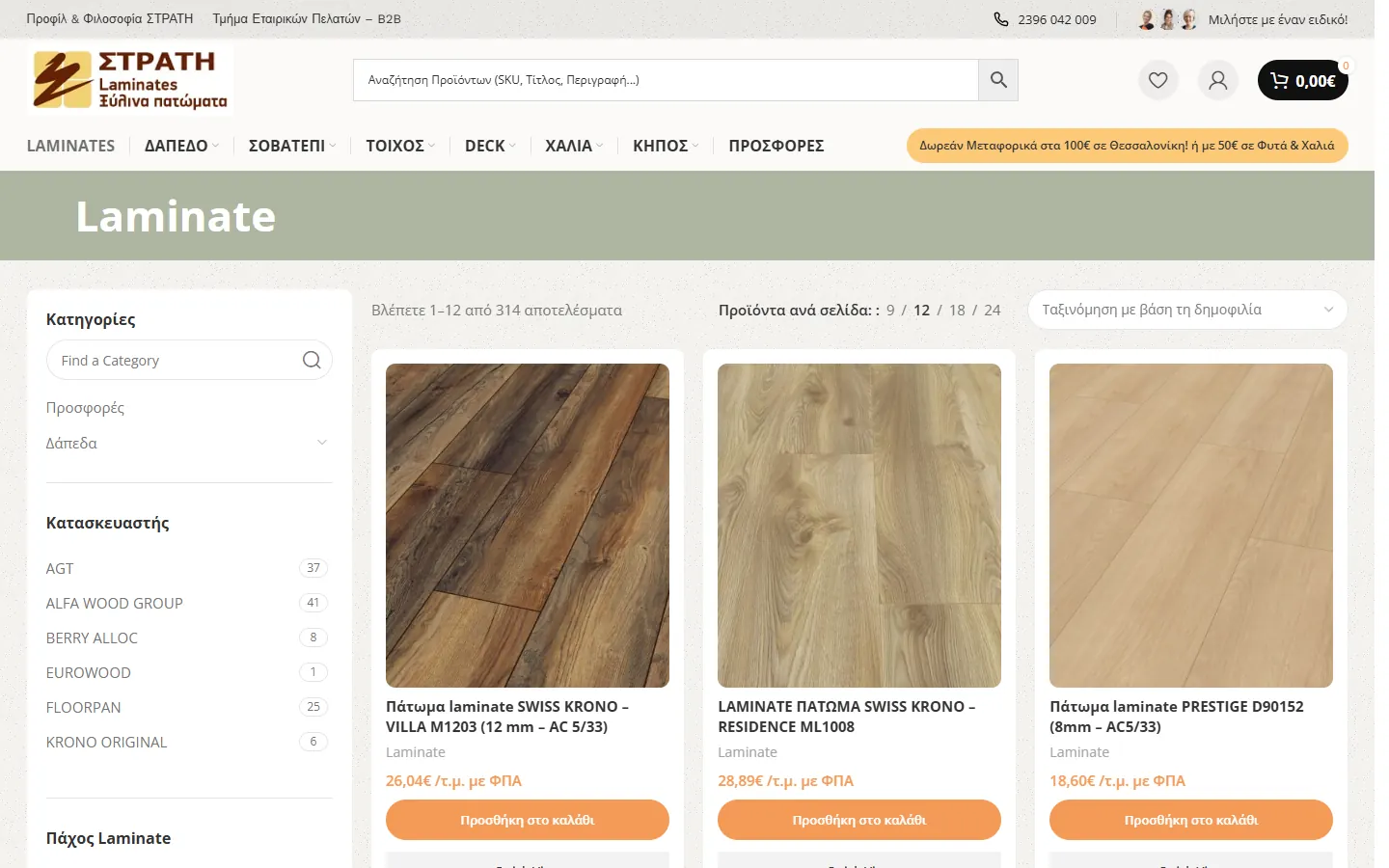
Task: Click the ΣΤΡΑΤΗ Laminates logo
Action: (130, 80)
